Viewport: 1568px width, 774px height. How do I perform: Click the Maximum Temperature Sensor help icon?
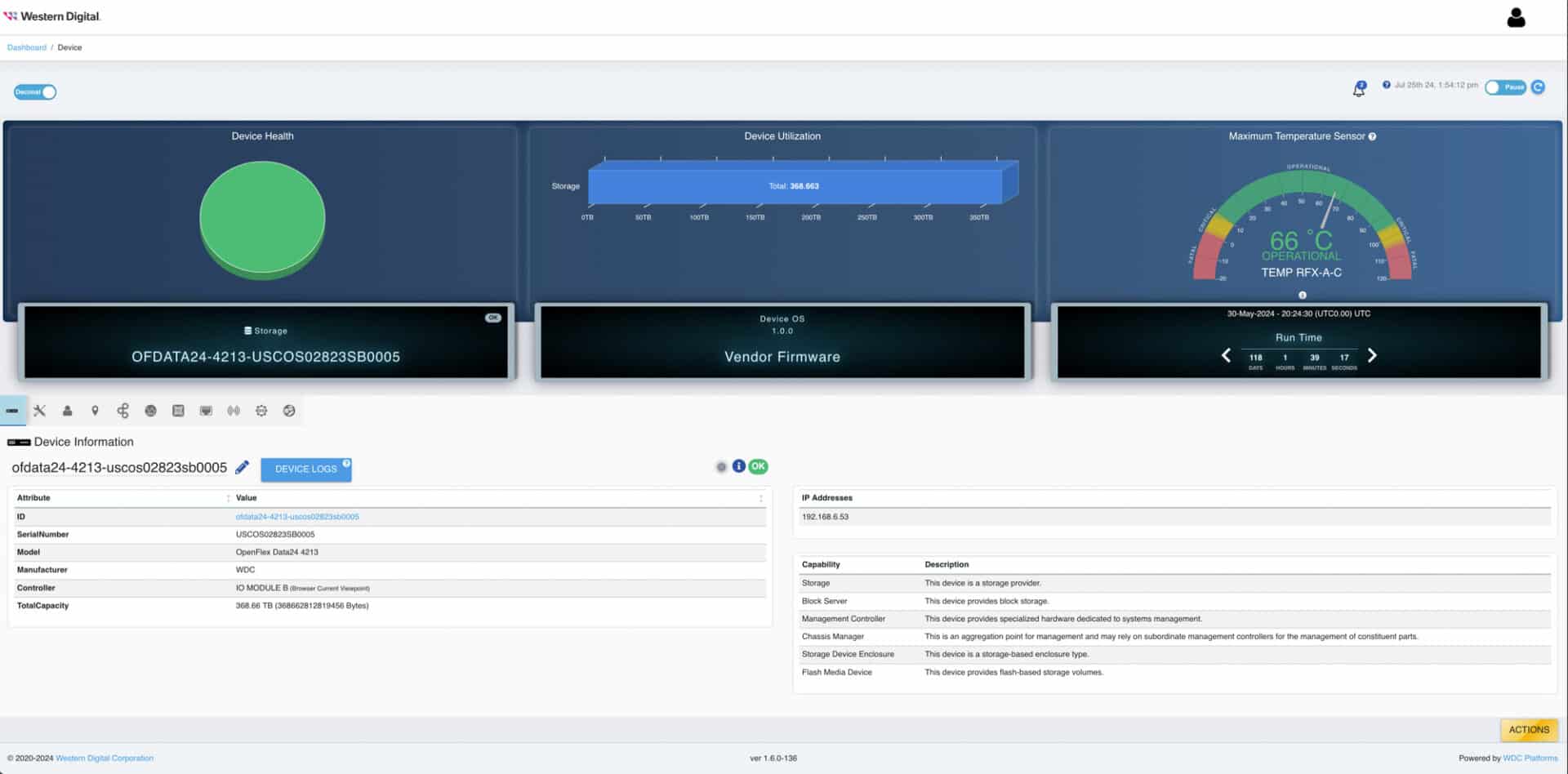1372,136
